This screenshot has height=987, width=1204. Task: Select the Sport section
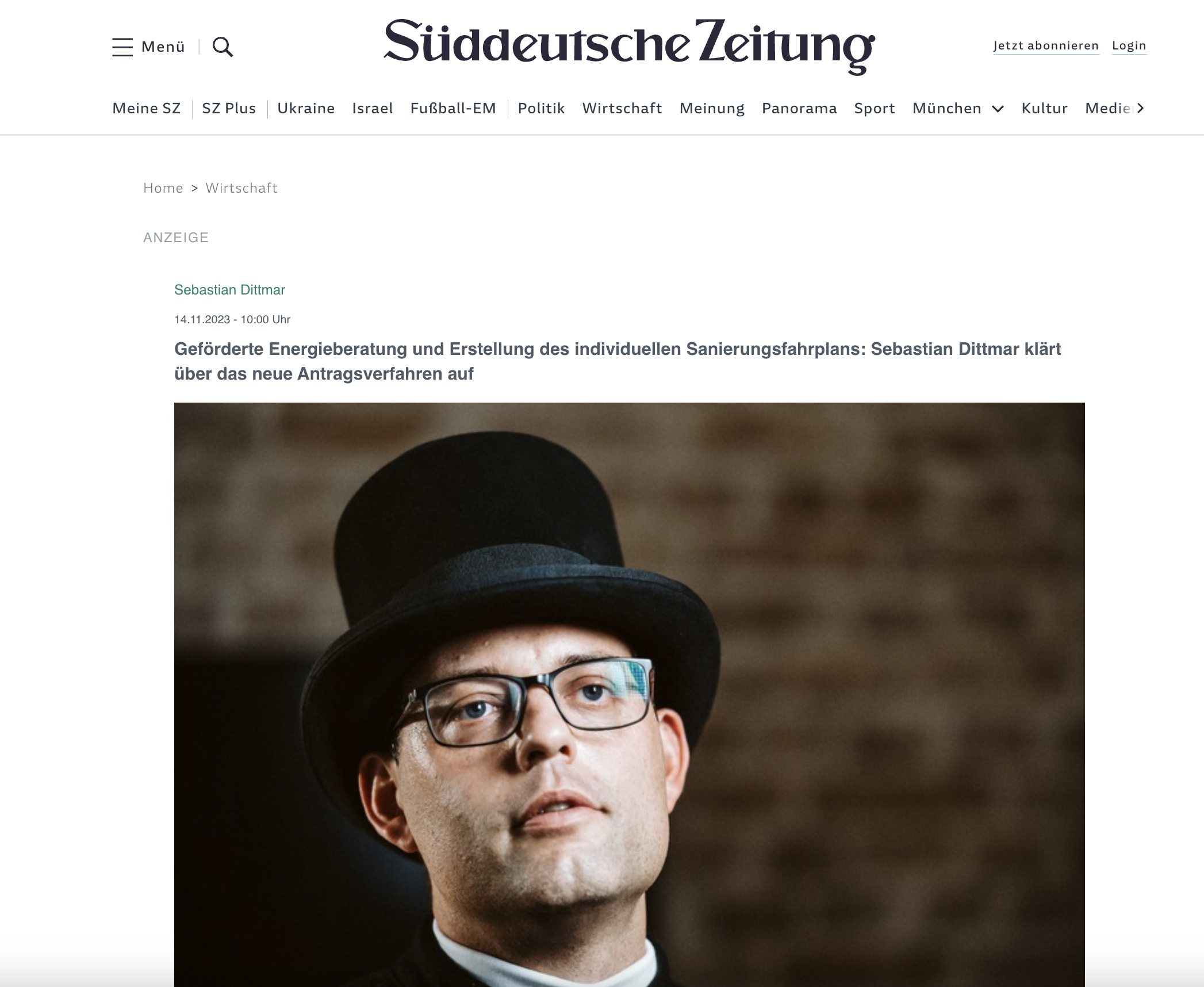coord(875,108)
